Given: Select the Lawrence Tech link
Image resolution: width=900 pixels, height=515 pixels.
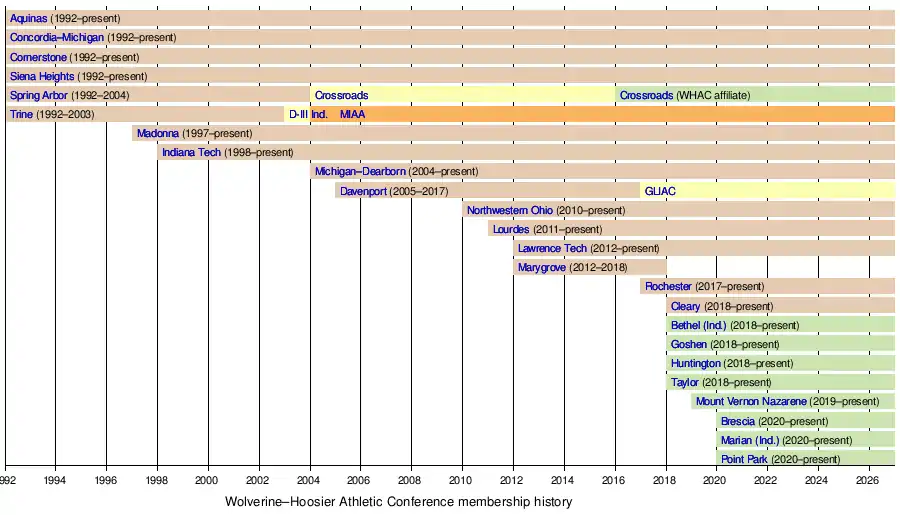Looking at the screenshot, I should tap(552, 248).
